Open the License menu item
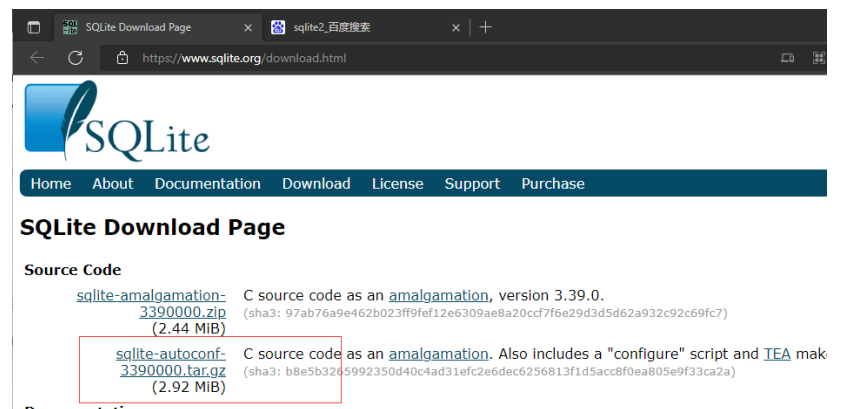The height and width of the screenshot is (409, 843). tap(397, 184)
